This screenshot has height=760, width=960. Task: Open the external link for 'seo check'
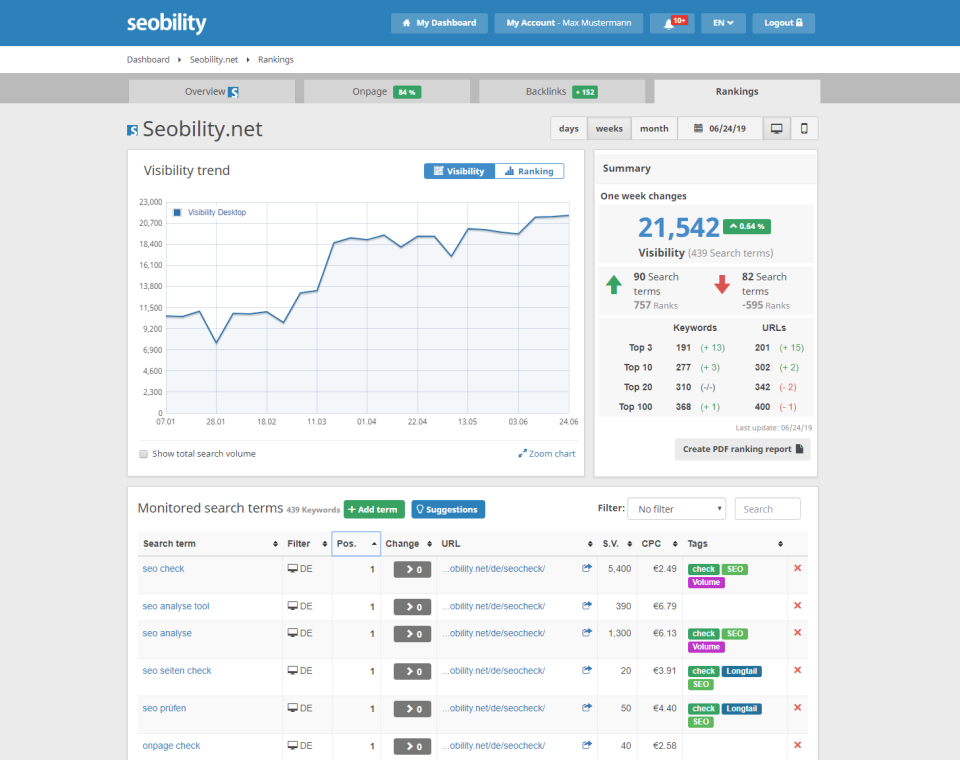pos(587,568)
